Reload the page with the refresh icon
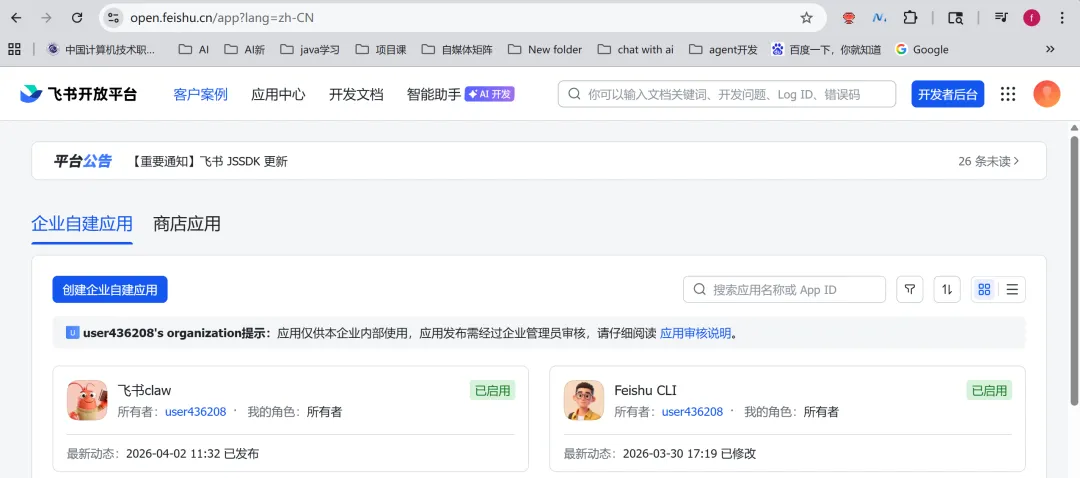 [x=77, y=18]
